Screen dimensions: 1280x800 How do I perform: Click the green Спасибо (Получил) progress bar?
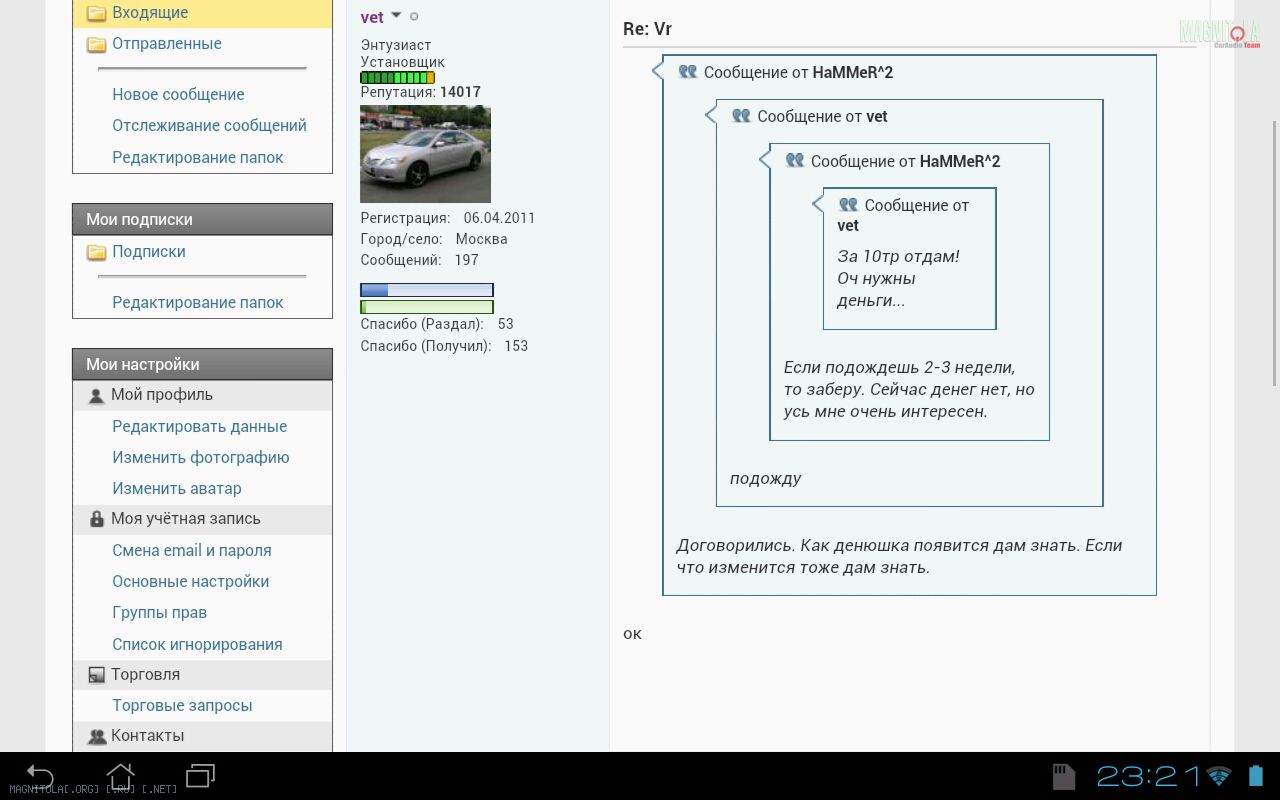427,307
